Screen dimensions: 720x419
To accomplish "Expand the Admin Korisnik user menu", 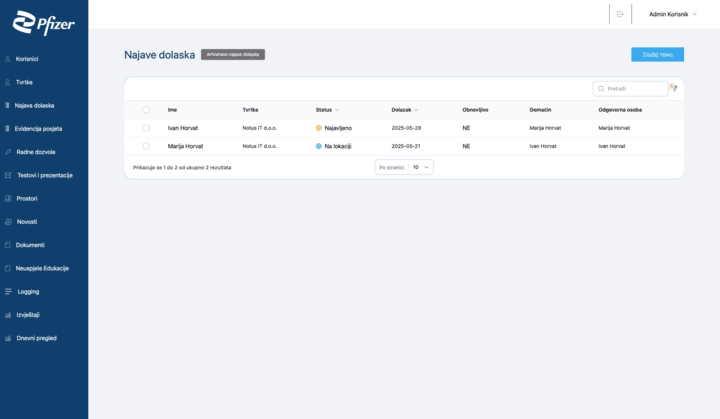I will coord(673,14).
